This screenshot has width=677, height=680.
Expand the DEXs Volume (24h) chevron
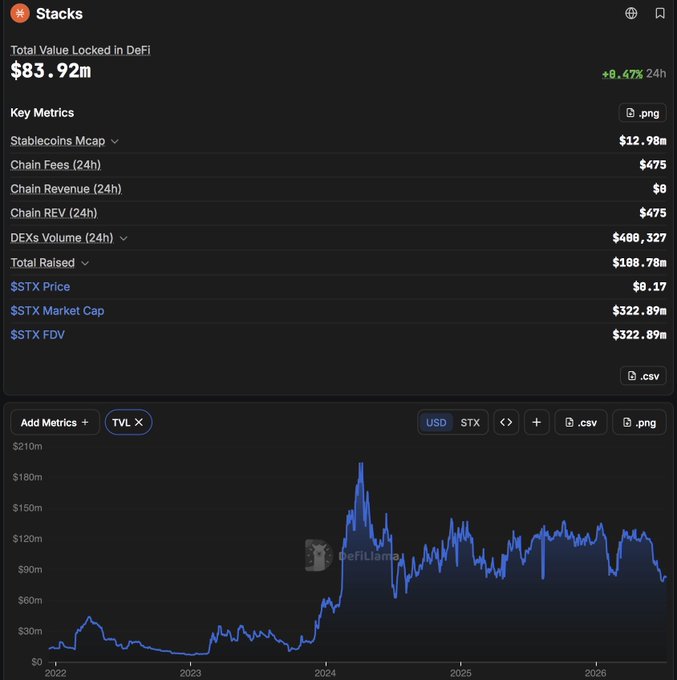tap(123, 238)
